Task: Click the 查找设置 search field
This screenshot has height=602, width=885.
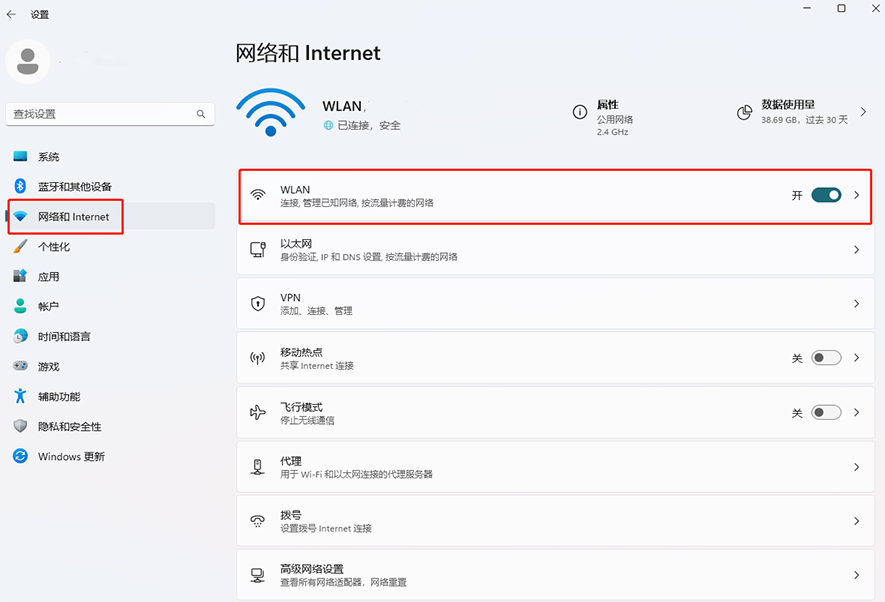Action: click(110, 114)
